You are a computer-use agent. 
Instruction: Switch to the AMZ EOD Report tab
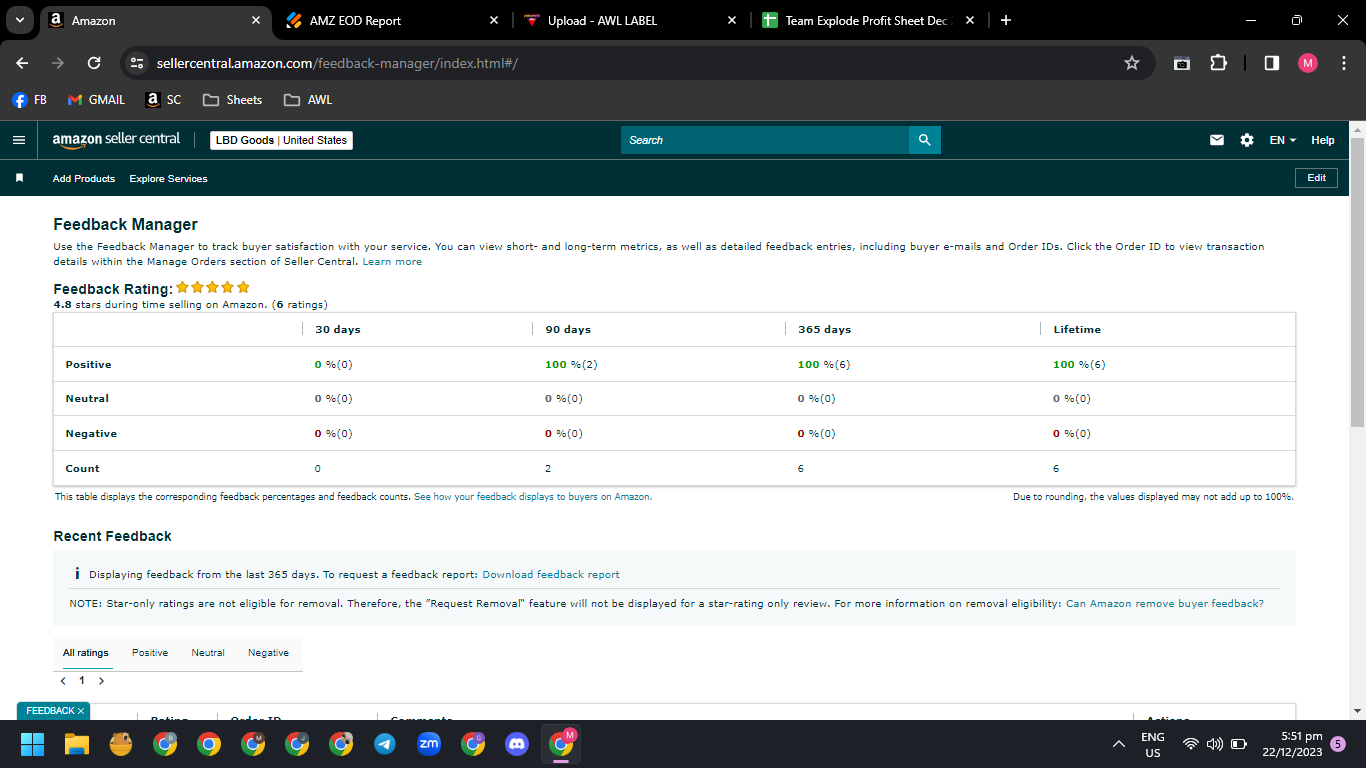pyautogui.click(x=391, y=20)
